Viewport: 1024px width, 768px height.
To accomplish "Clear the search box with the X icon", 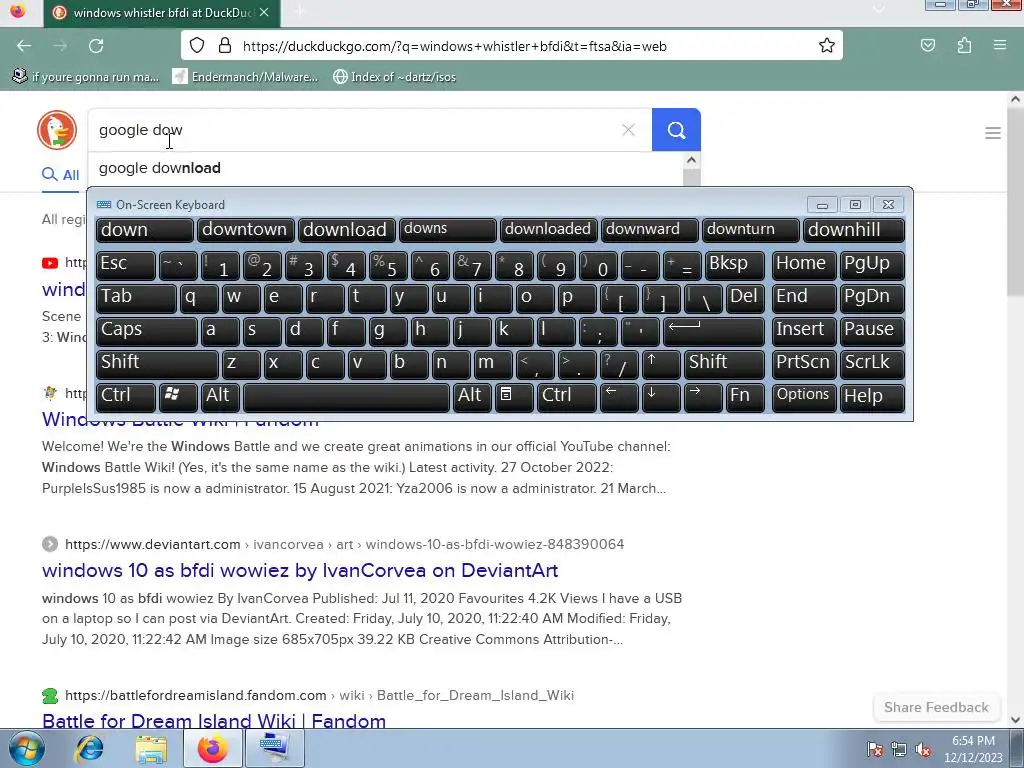I will (628, 130).
